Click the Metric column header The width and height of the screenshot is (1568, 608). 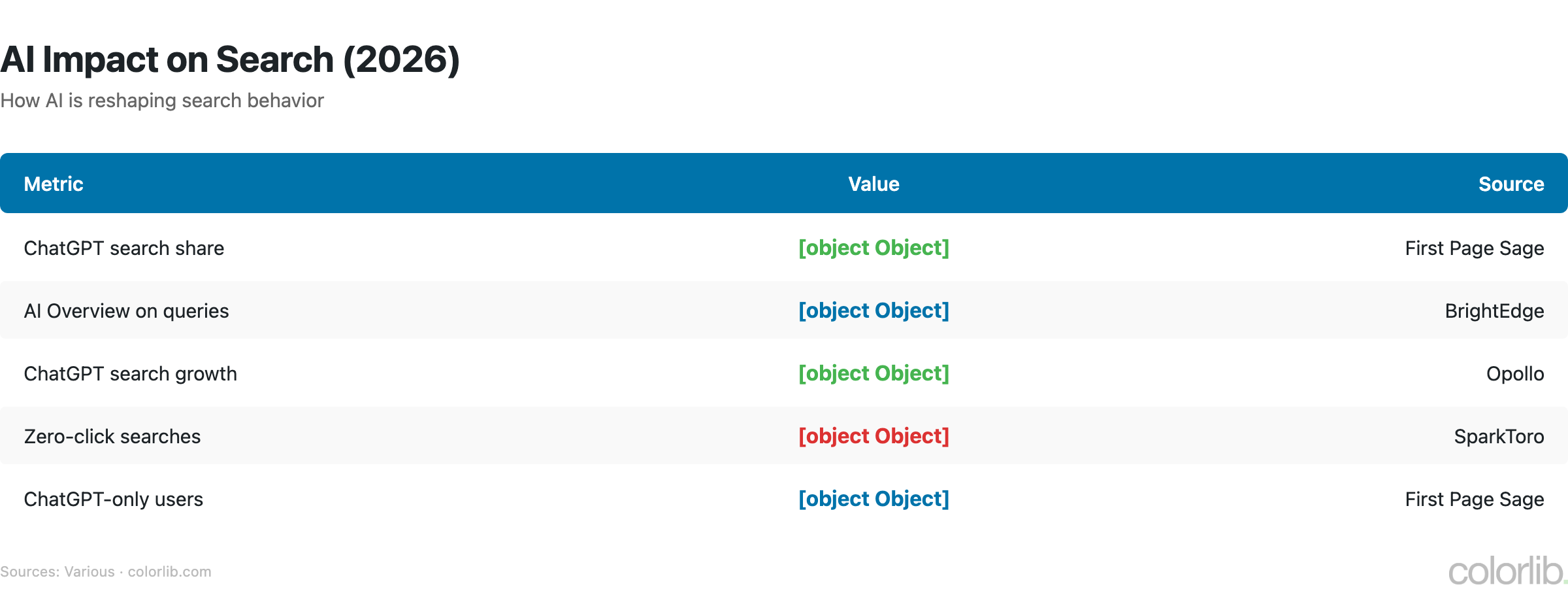54,184
